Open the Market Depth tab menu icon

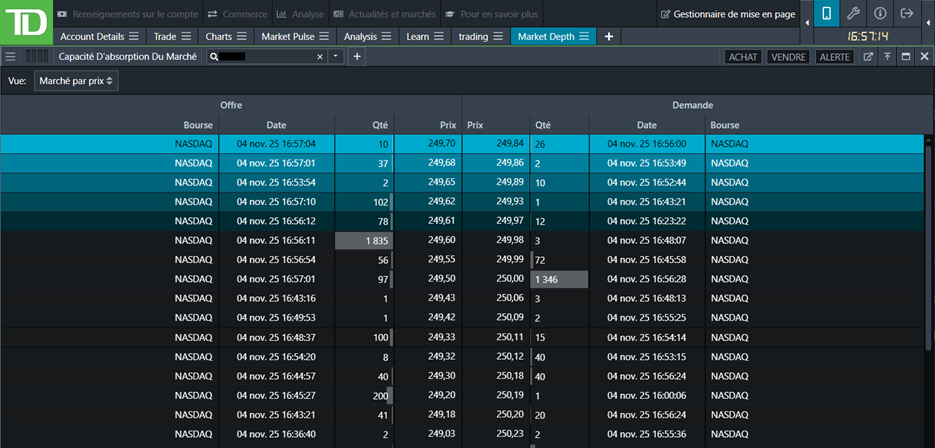click(584, 36)
